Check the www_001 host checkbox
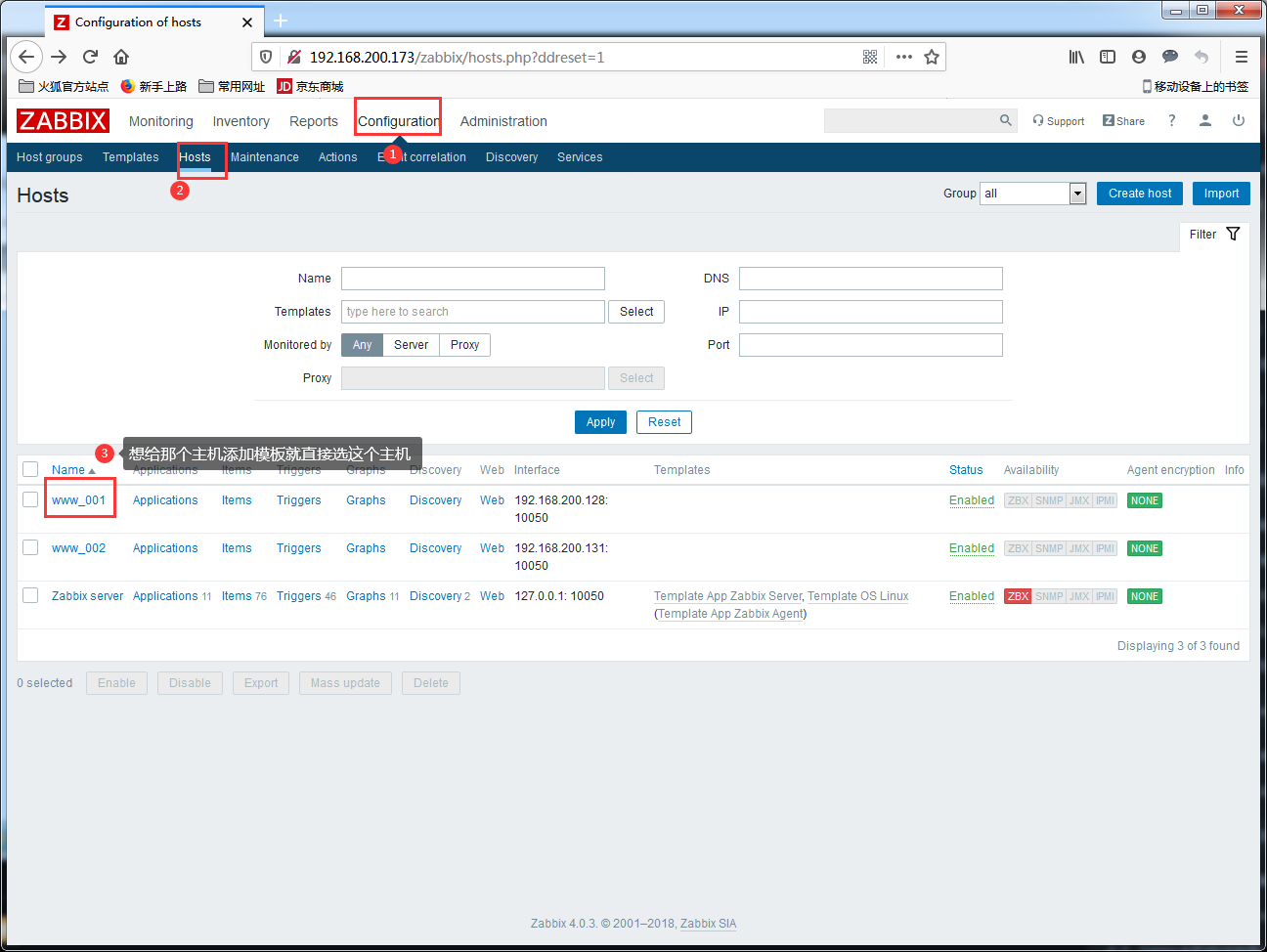The width and height of the screenshot is (1267, 952). coord(30,499)
